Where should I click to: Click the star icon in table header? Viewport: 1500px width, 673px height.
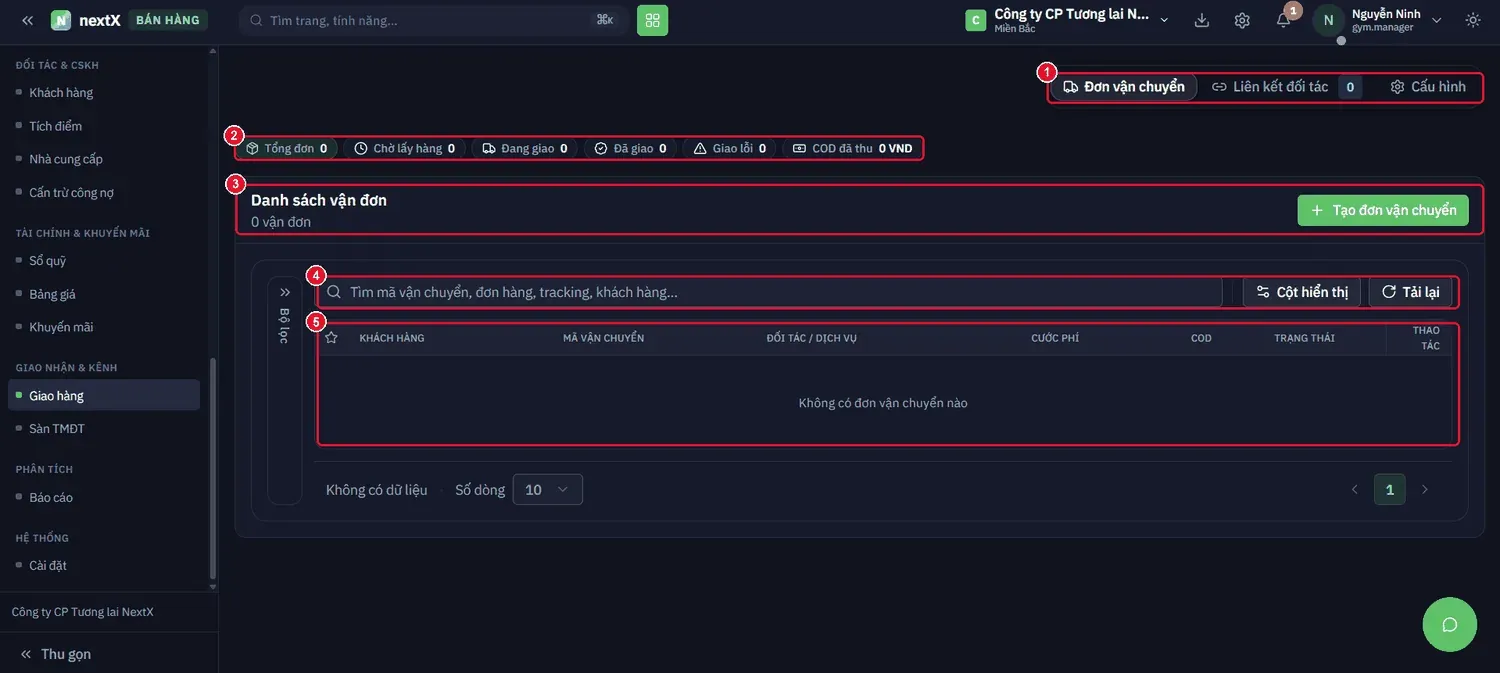[x=332, y=338]
